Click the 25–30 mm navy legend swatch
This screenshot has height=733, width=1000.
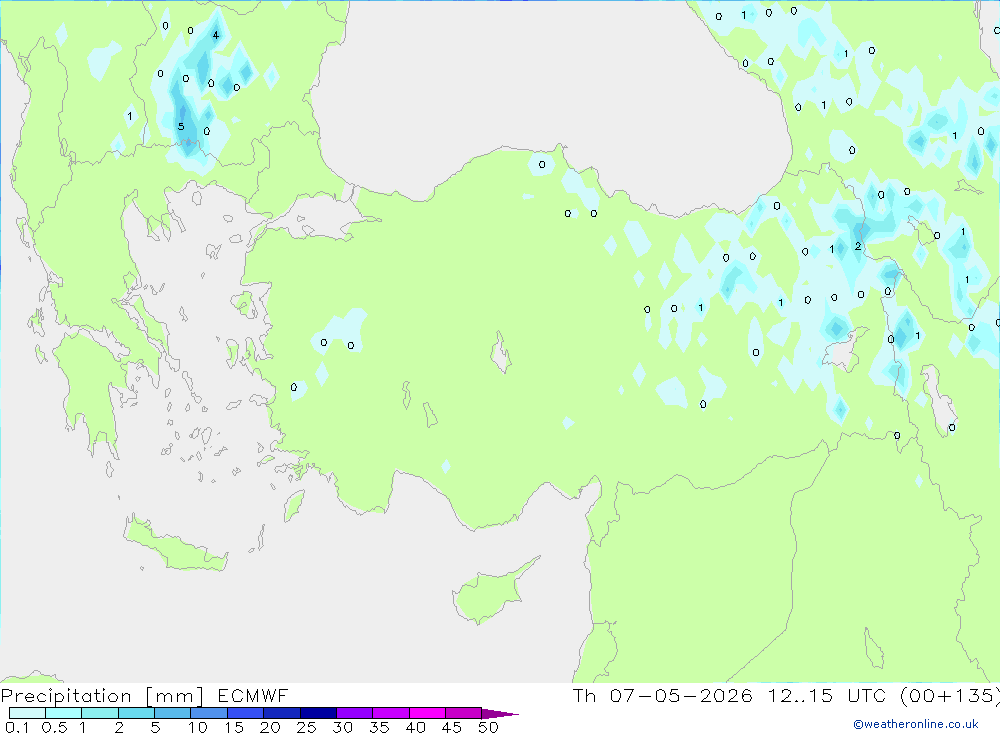[x=318, y=713]
